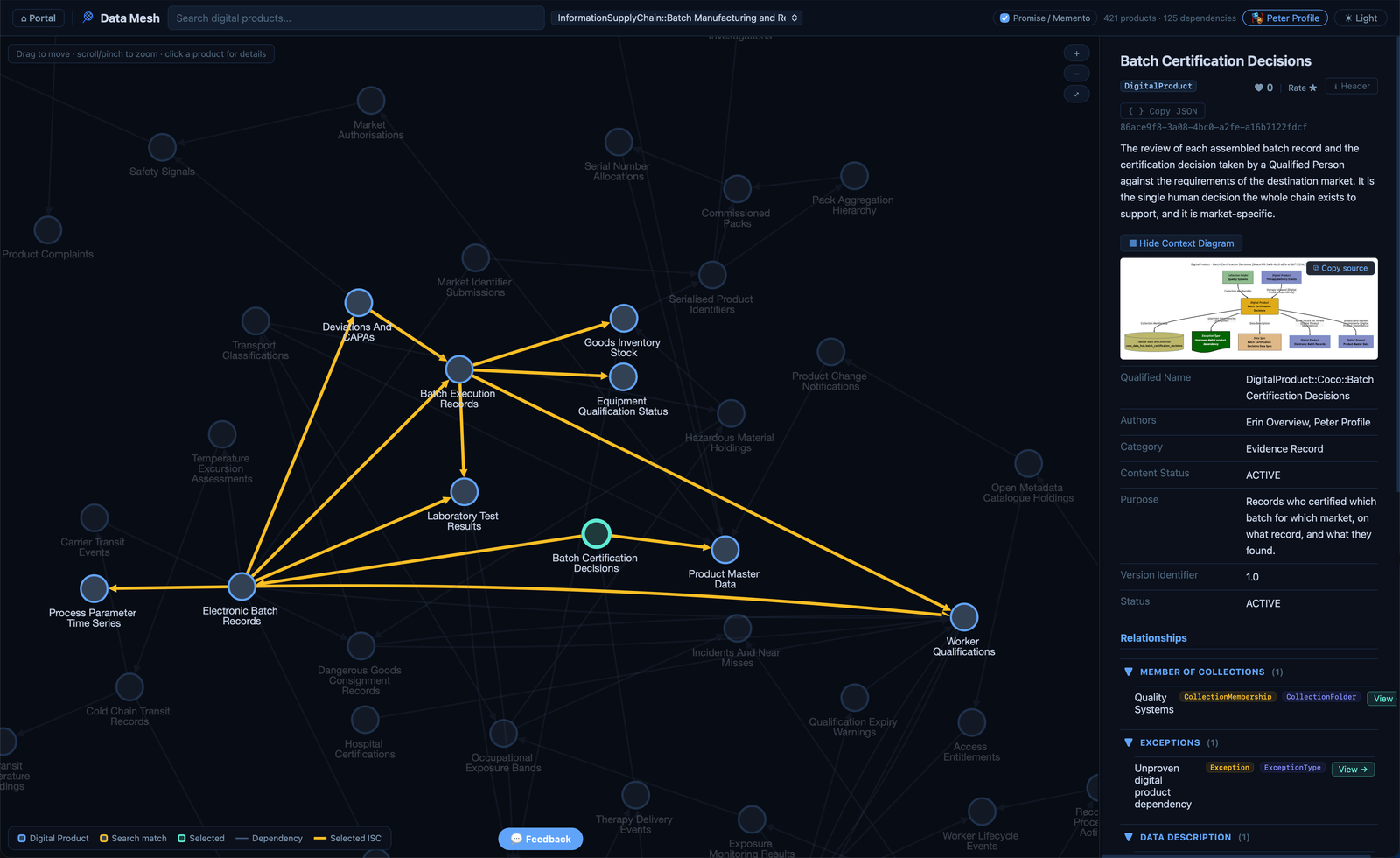Click the heart favorite icon
This screenshot has width=1400, height=858.
[x=1258, y=88]
